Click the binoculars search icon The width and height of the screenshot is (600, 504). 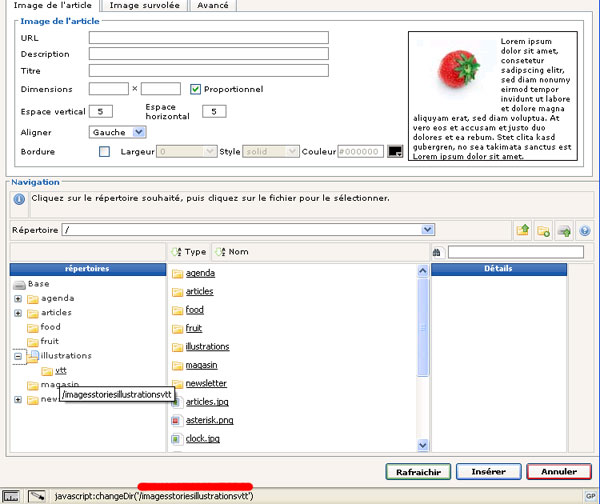click(437, 252)
